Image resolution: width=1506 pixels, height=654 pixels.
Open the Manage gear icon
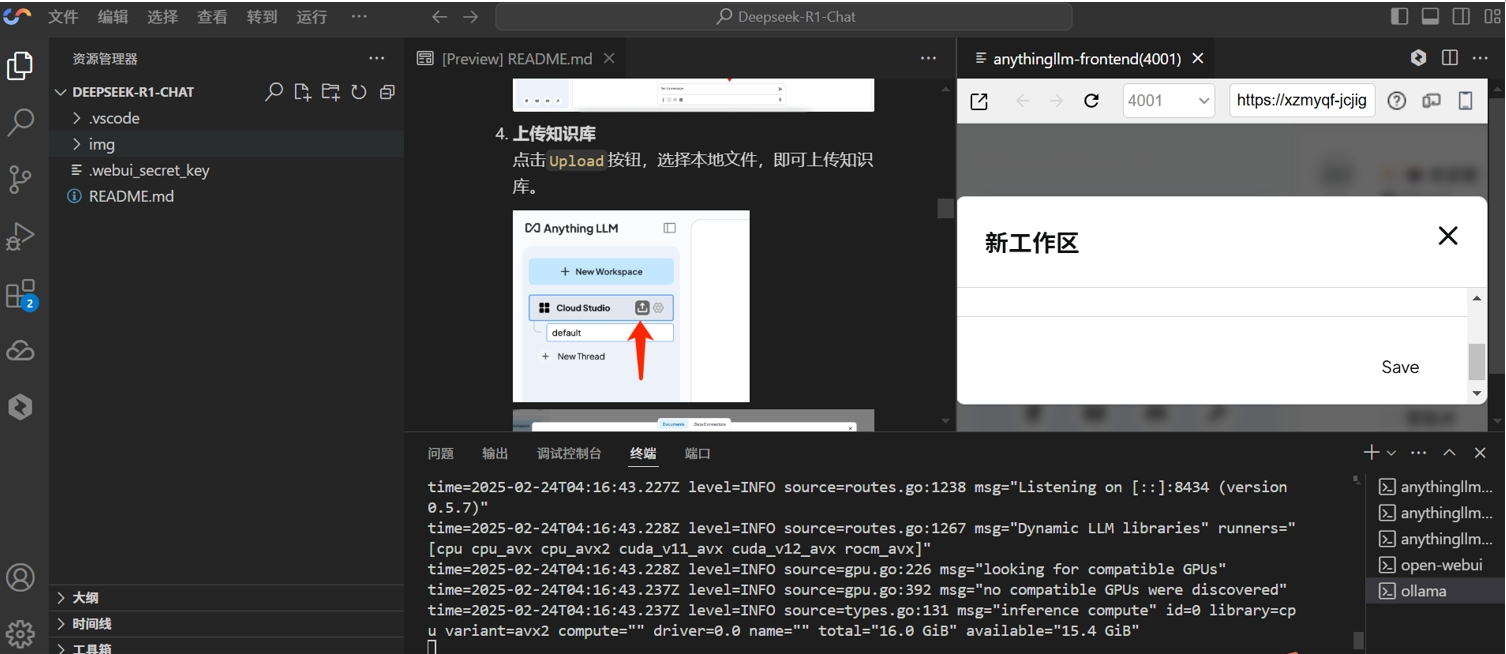click(20, 634)
